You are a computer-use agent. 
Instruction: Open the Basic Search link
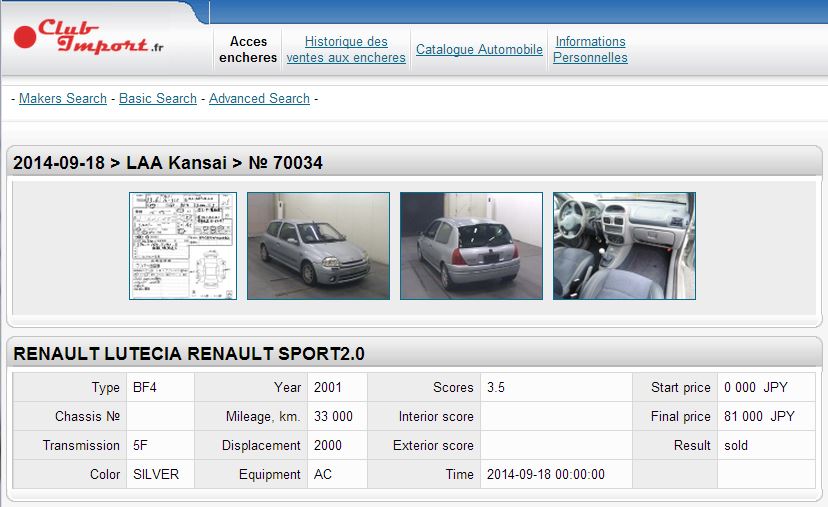point(158,98)
